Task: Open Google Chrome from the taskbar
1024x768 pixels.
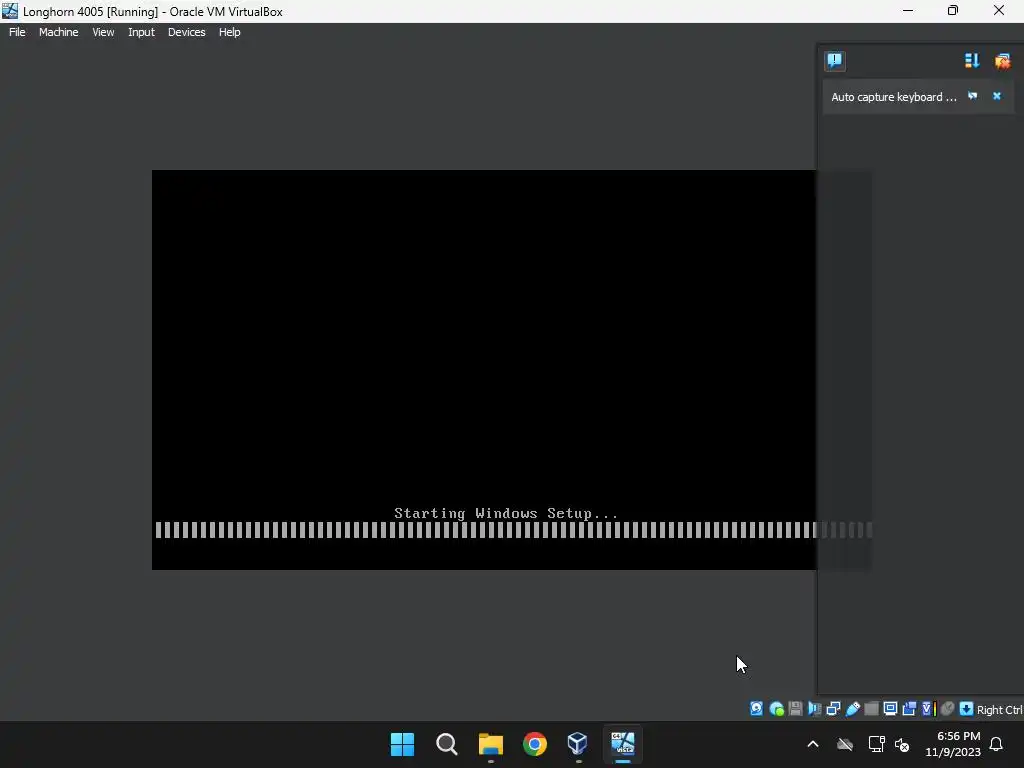Action: (535, 744)
